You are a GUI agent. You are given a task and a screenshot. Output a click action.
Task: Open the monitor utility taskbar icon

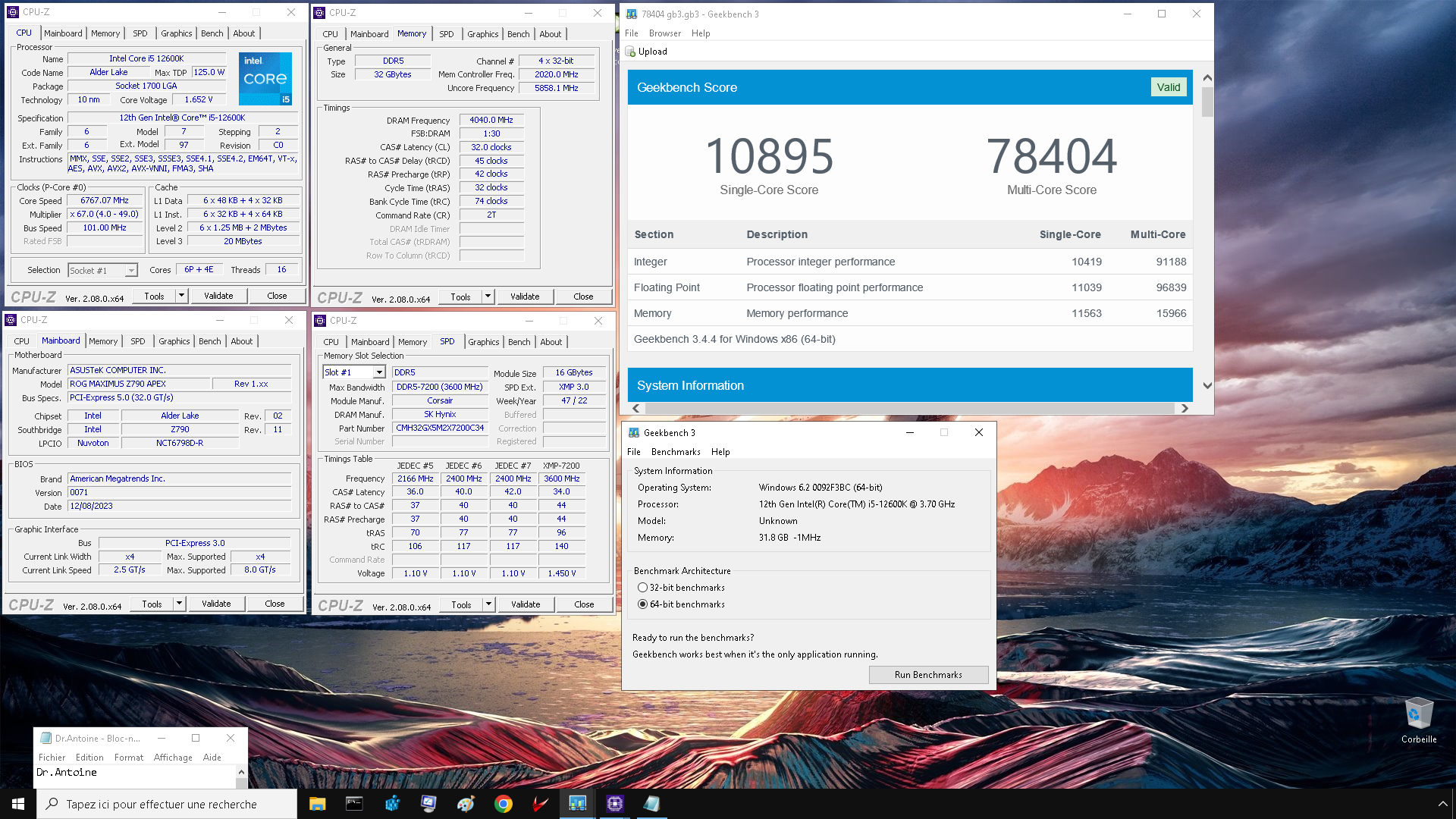coord(428,804)
